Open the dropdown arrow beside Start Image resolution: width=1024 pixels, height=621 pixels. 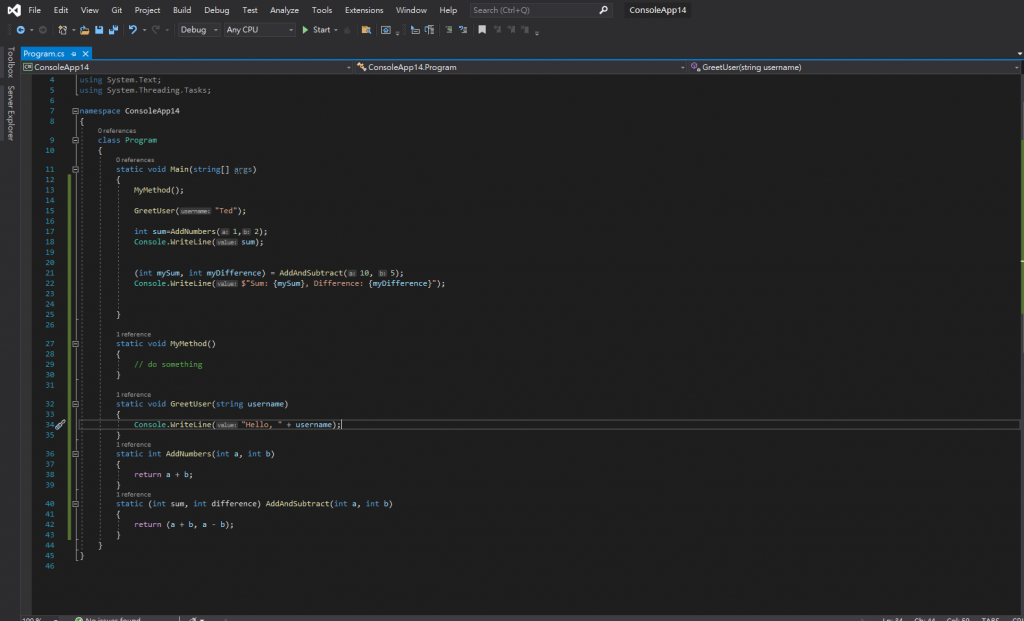pos(336,30)
